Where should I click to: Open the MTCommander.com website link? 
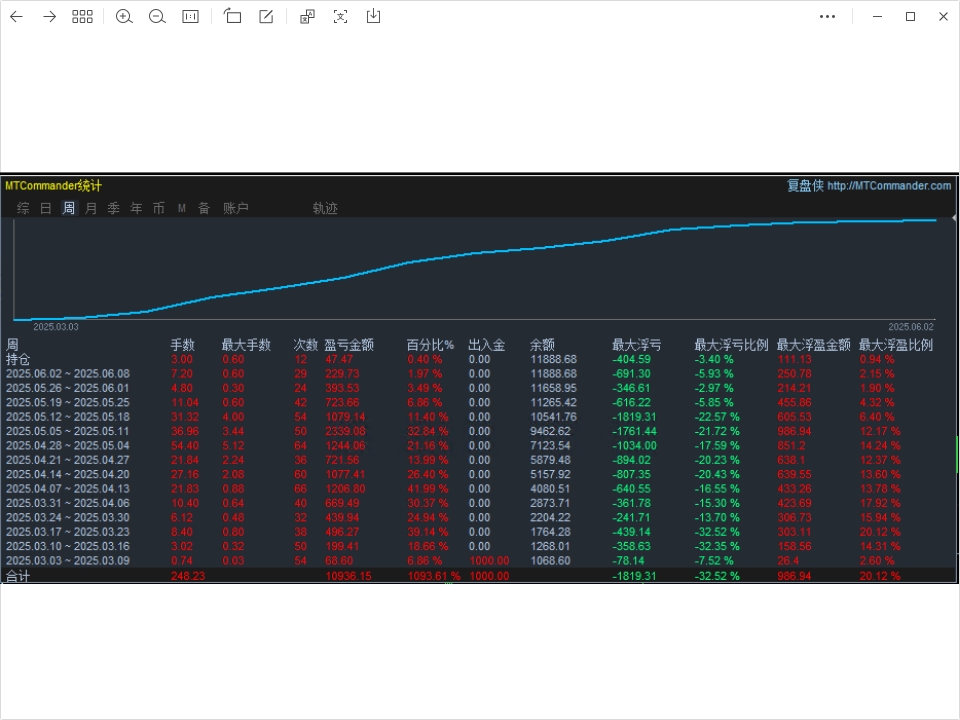click(889, 186)
